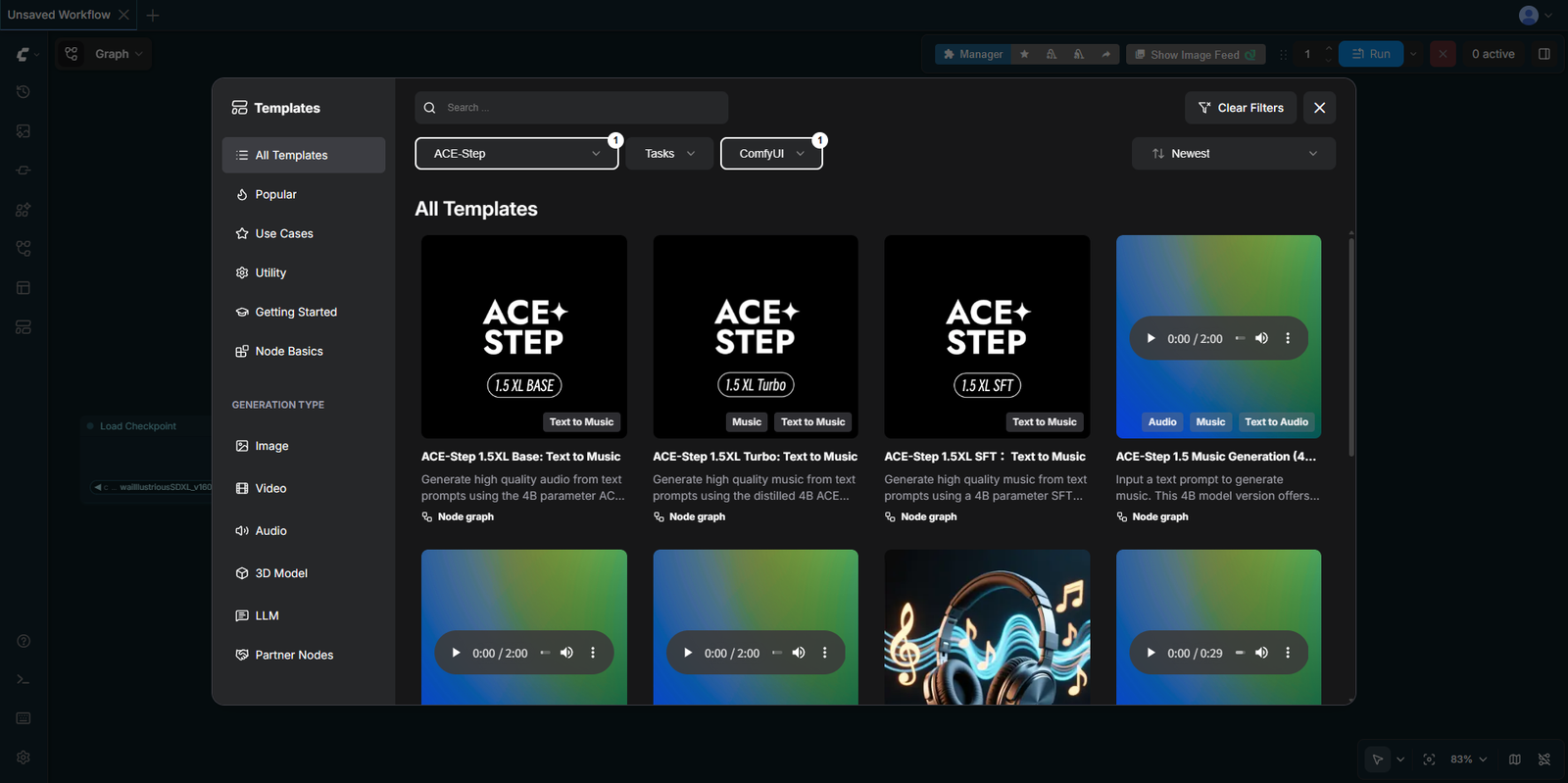This screenshot has height=783, width=1568.
Task: Open the Use Cases category
Action: (304, 233)
